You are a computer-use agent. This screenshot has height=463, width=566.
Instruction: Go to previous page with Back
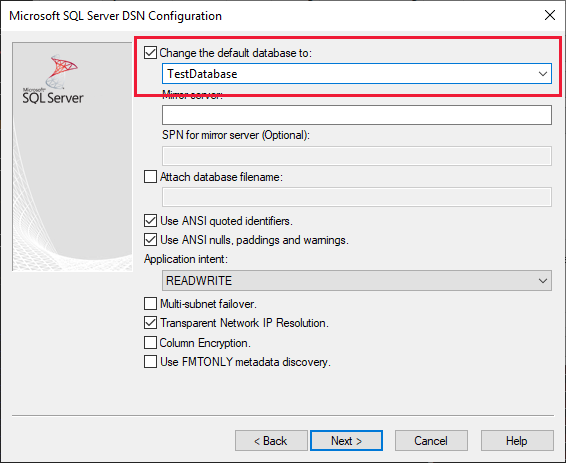click(271, 441)
